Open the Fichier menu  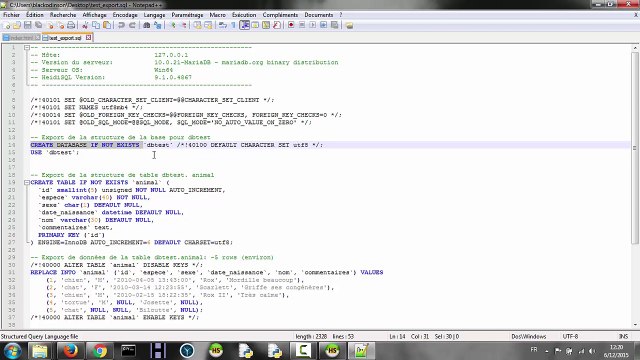click(x=11, y=15)
